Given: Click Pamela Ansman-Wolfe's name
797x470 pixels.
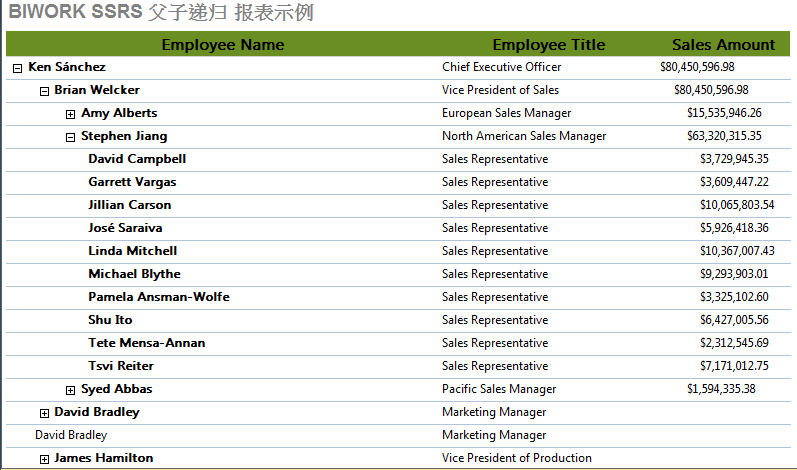Looking at the screenshot, I should (x=159, y=297).
